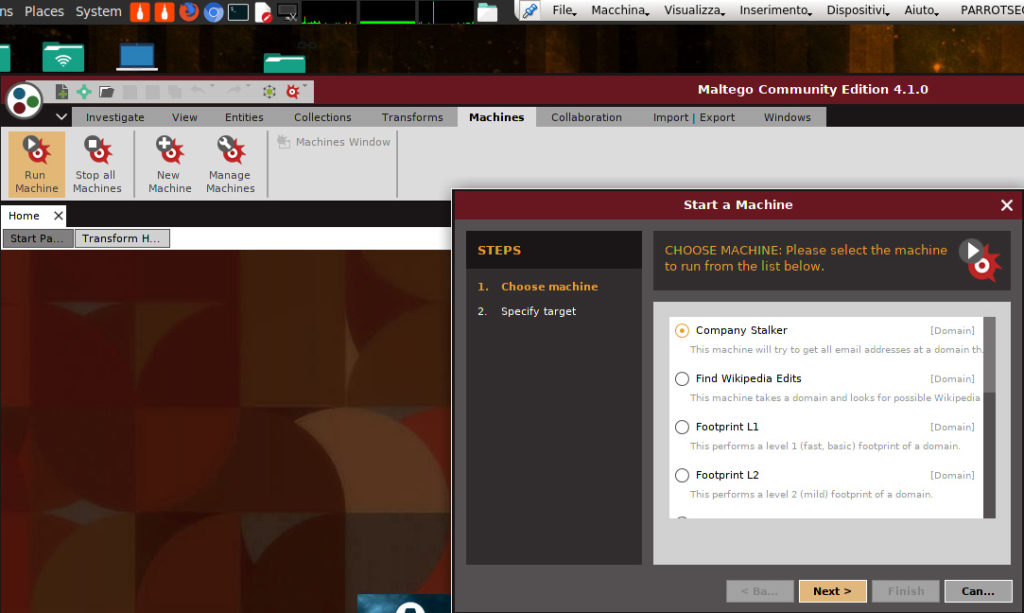Click the machine list vertical scrollbar
This screenshot has height=613, width=1024.
pyautogui.click(x=989, y=418)
